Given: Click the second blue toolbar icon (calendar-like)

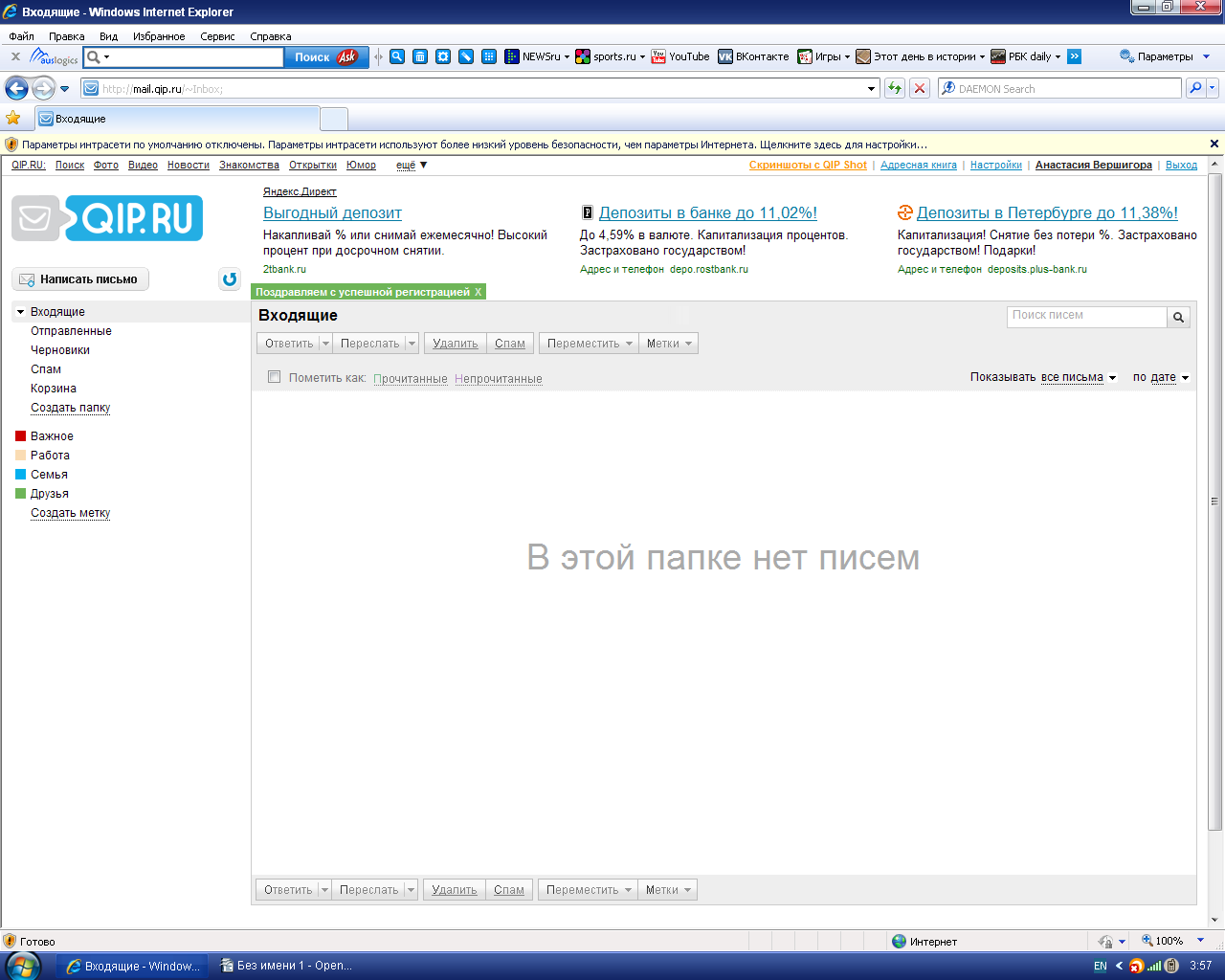Looking at the screenshot, I should pyautogui.click(x=420, y=56).
